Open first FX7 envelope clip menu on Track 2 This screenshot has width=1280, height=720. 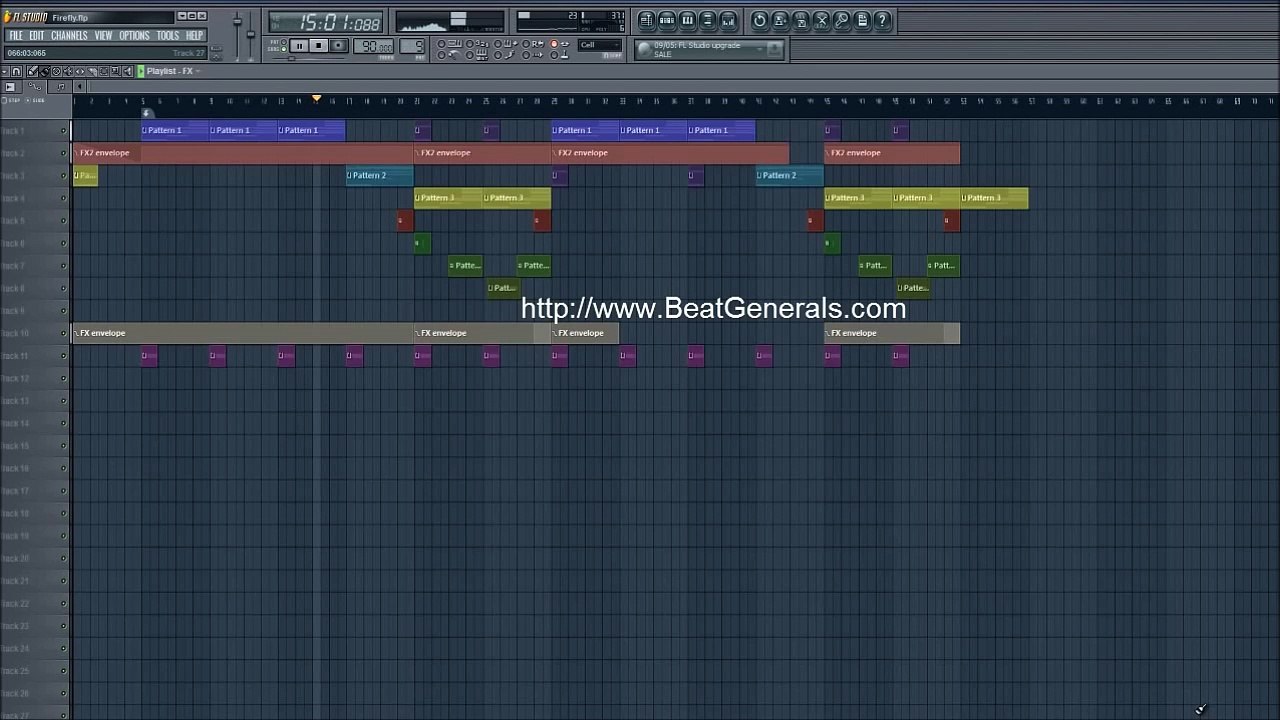[77, 153]
